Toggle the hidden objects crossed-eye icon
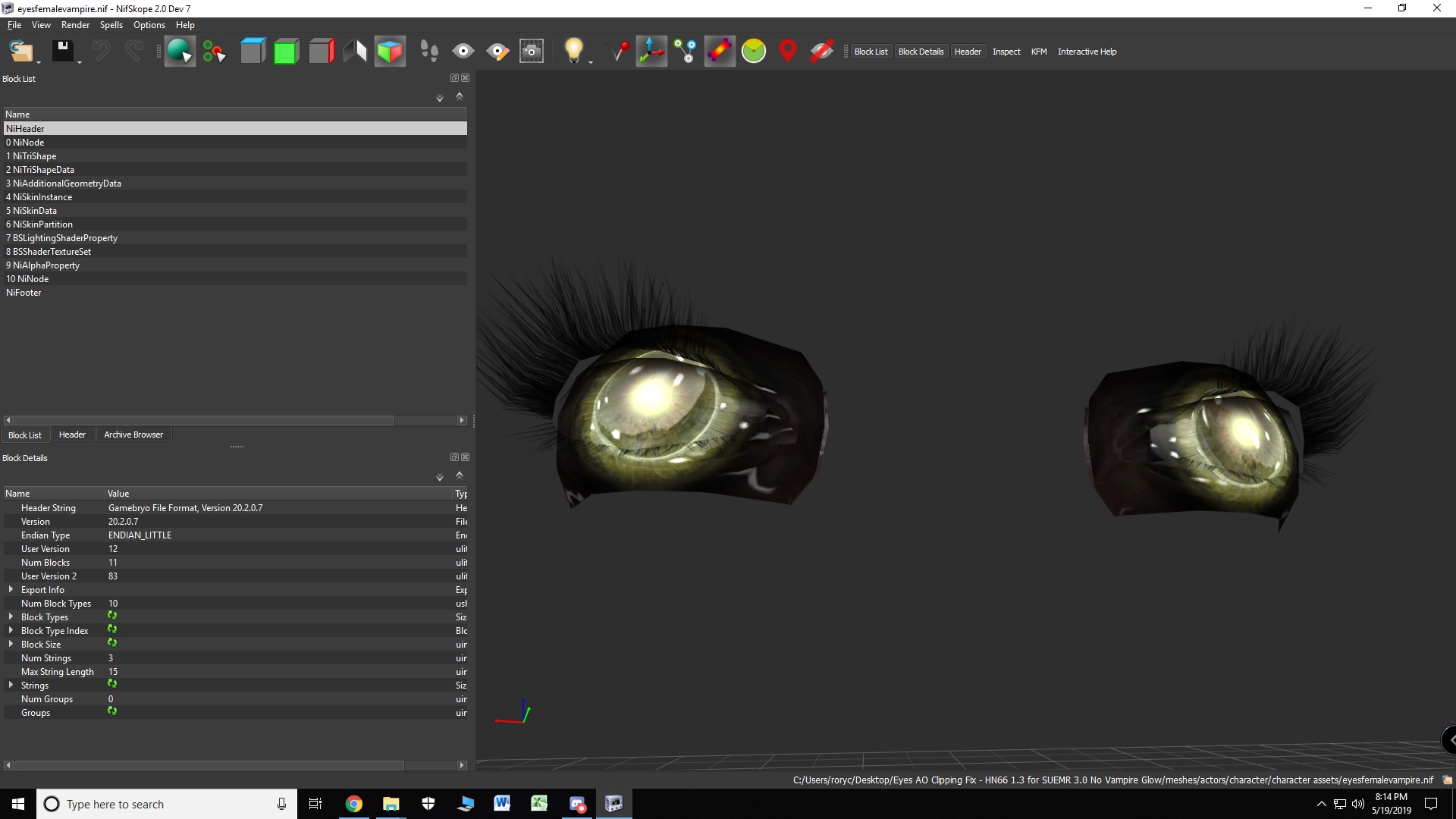1456x819 pixels. click(821, 52)
